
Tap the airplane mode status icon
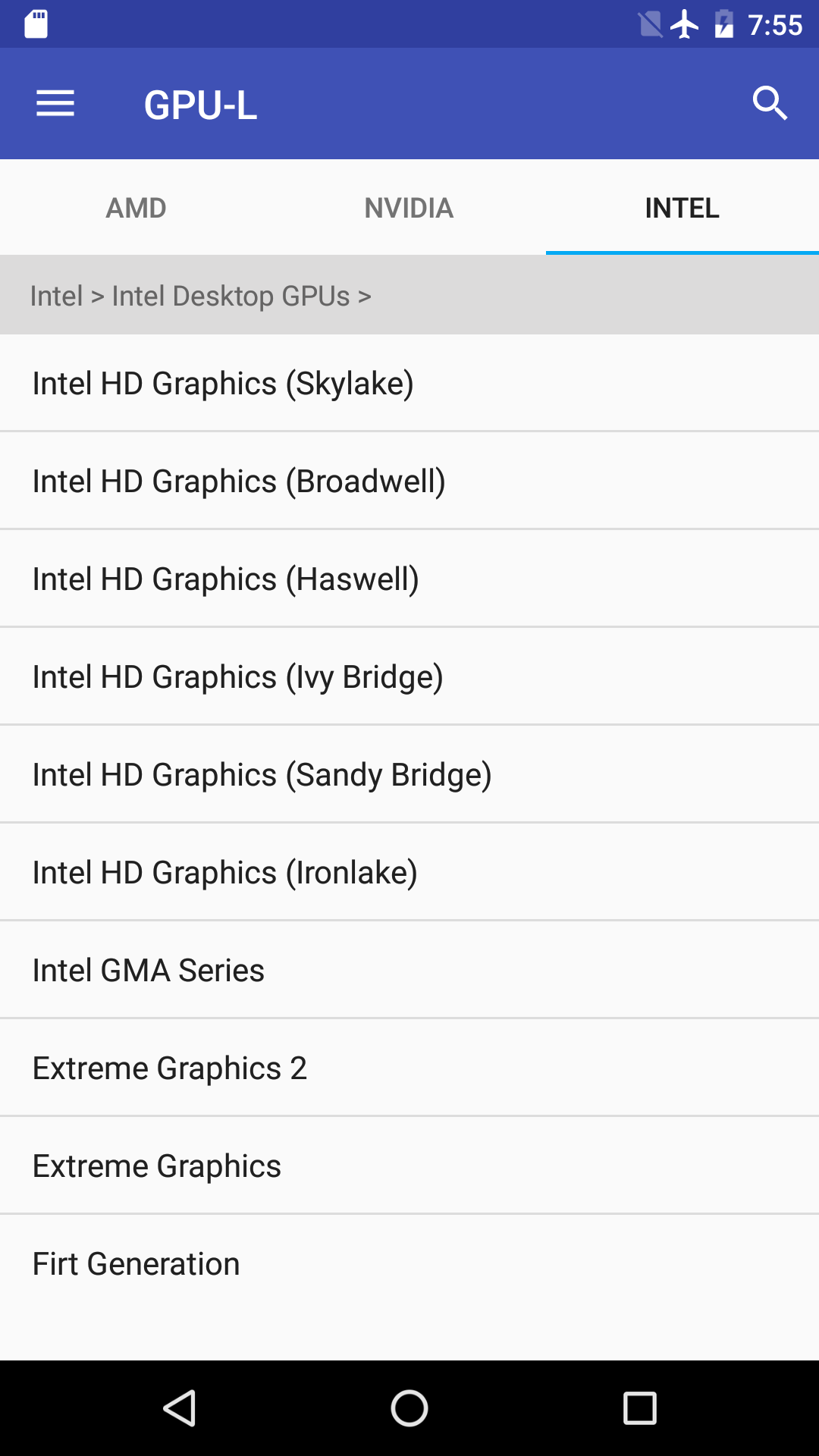point(685,23)
